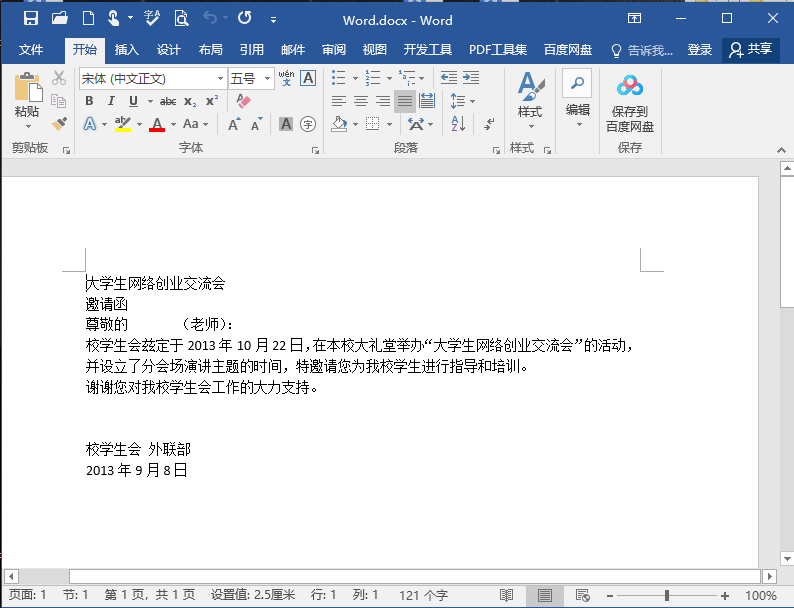Viewport: 794px width, 608px height.
Task: Open Print Preview from quick access toolbar
Action: (181, 18)
